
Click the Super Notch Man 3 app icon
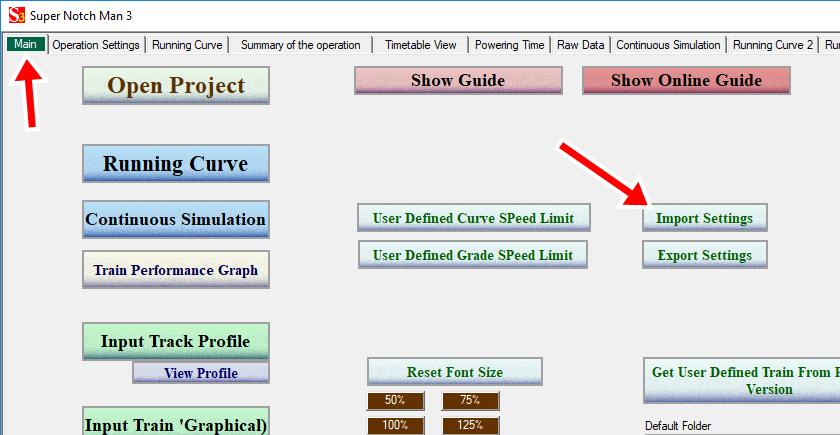pyautogui.click(x=15, y=15)
